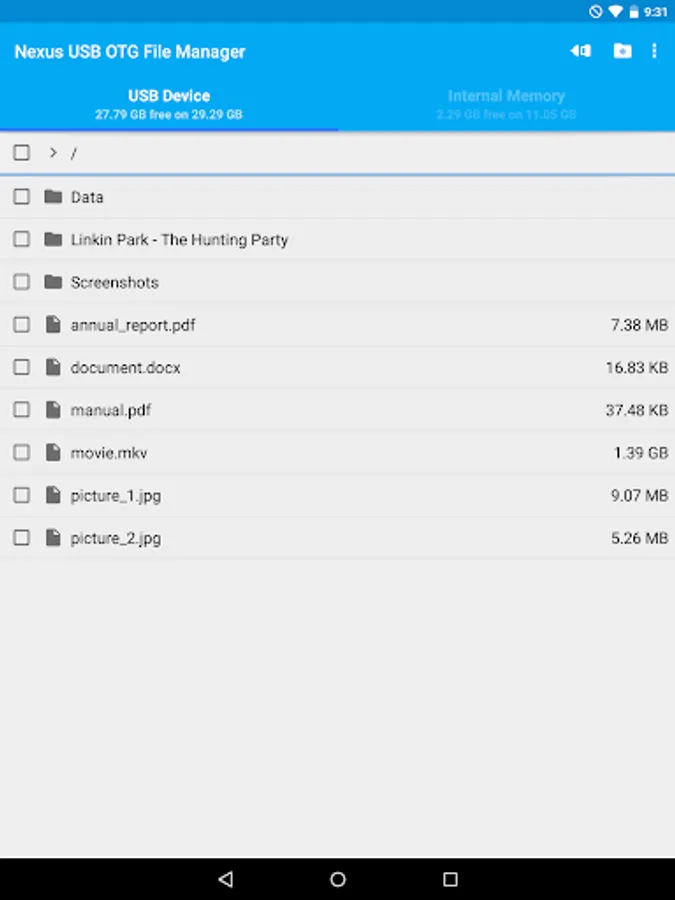Click the 5.26 MB size value
The height and width of the screenshot is (900, 675).
pos(639,538)
